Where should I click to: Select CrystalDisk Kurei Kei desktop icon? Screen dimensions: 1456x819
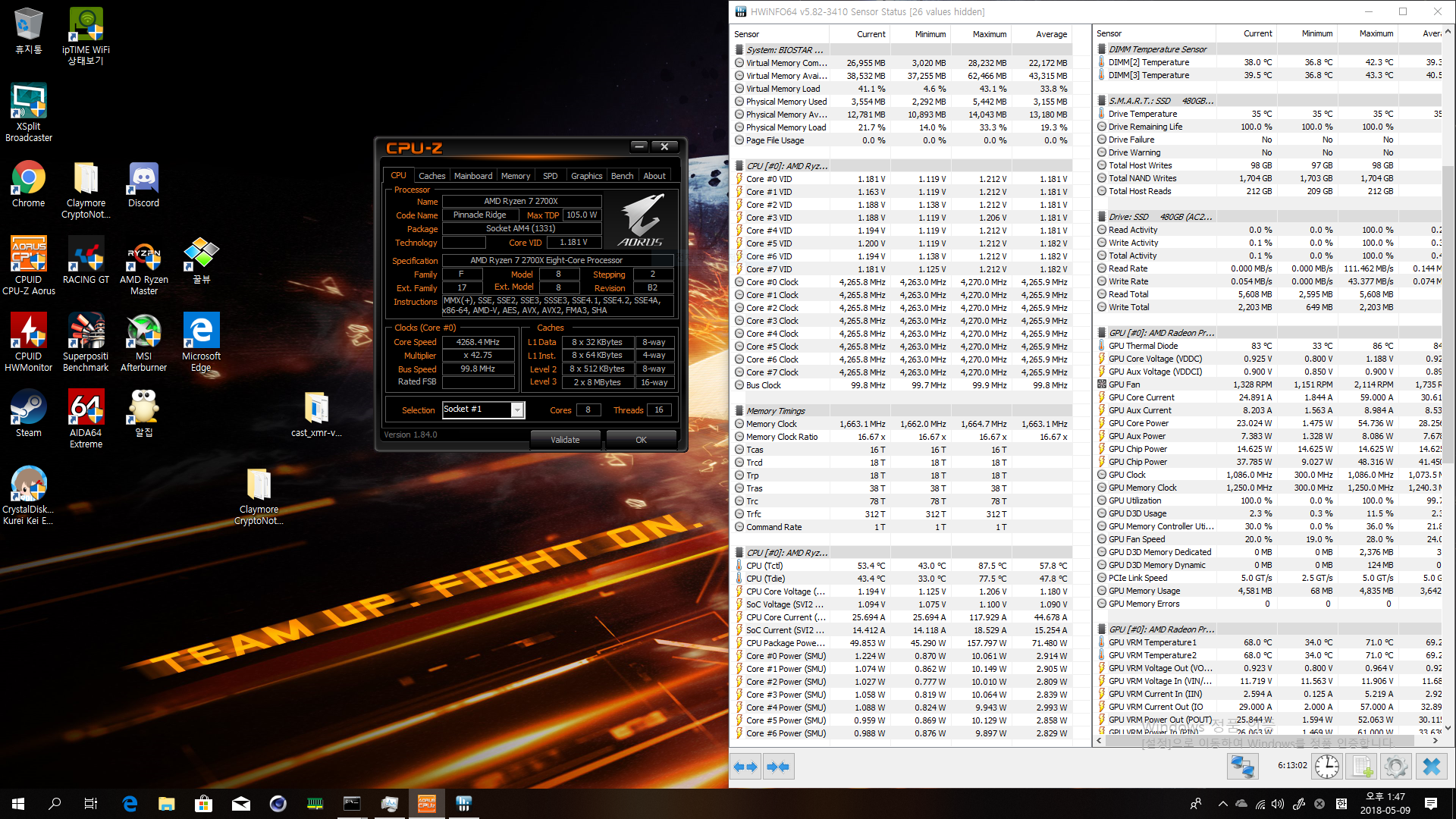tap(28, 496)
